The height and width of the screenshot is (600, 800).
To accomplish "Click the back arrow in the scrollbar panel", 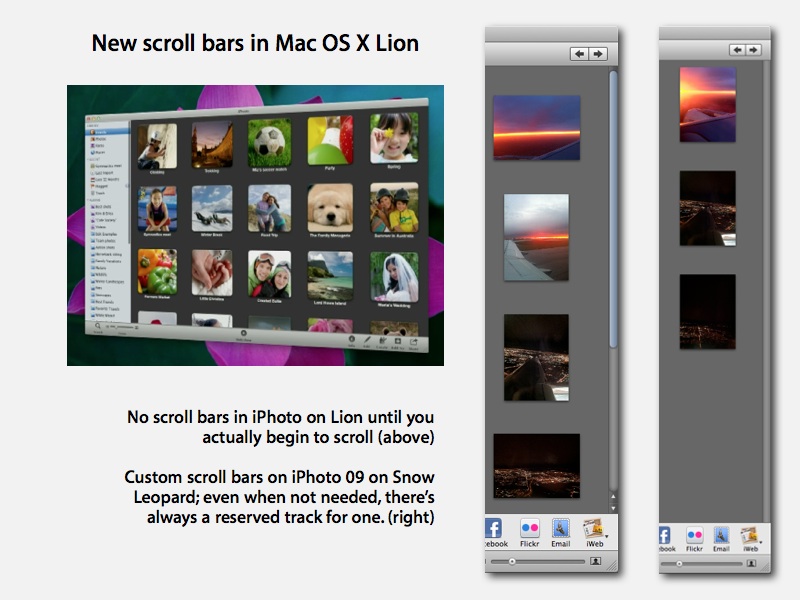I will 580,54.
